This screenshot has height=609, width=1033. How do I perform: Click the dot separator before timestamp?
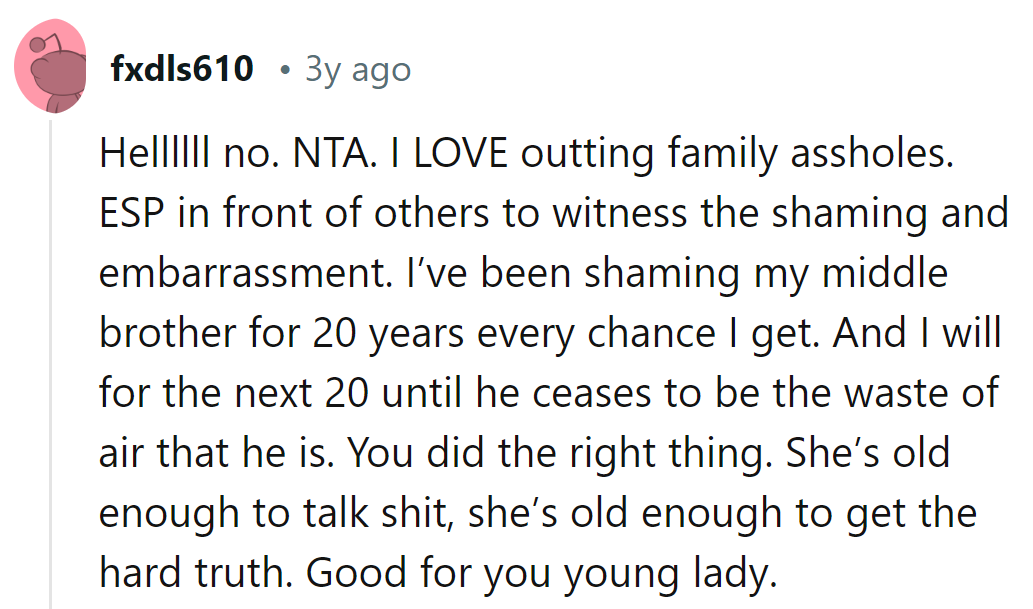[x=285, y=69]
